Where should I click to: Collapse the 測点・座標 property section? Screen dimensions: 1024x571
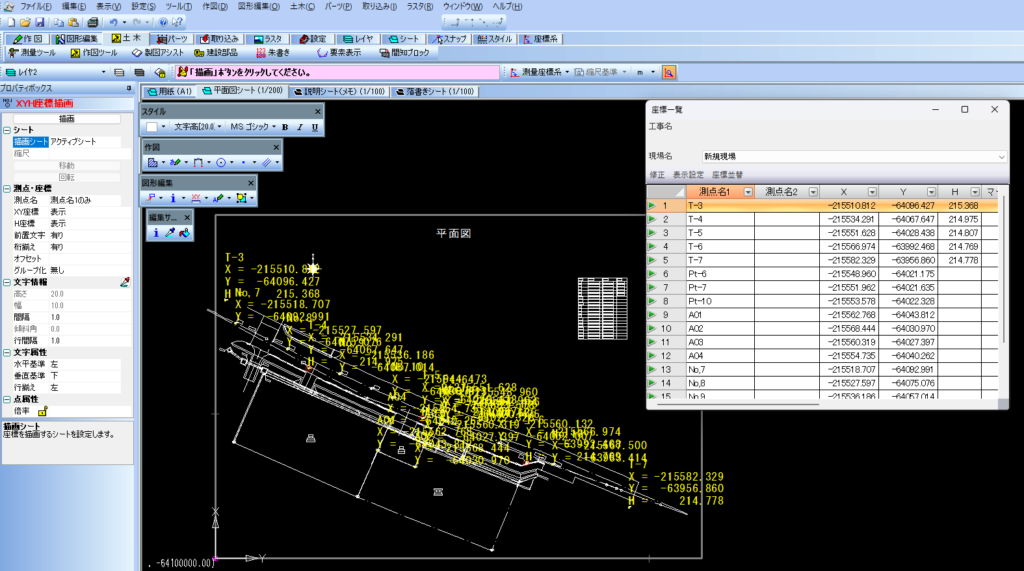pyautogui.click(x=6, y=187)
